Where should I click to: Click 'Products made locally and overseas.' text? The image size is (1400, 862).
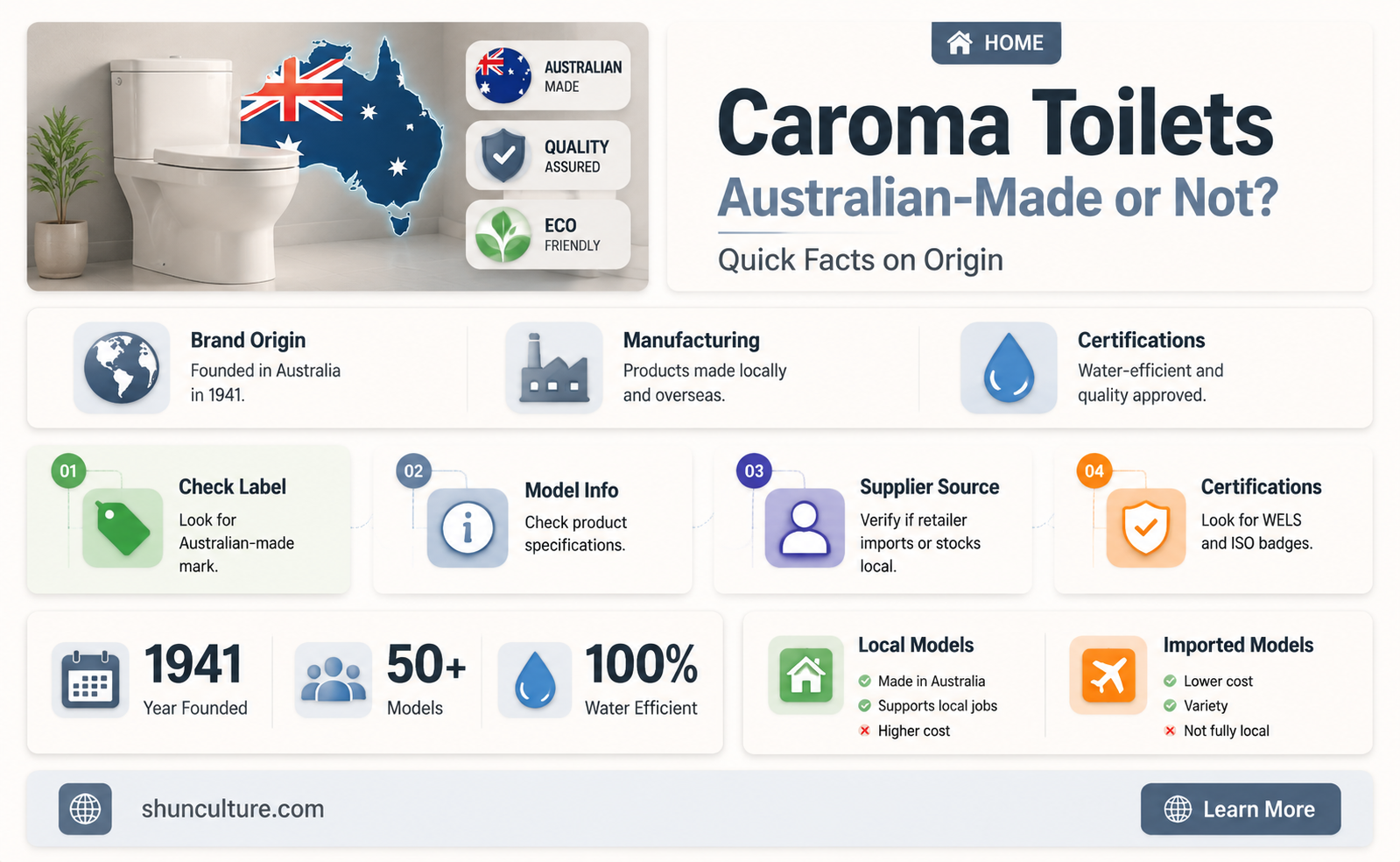pos(705,383)
